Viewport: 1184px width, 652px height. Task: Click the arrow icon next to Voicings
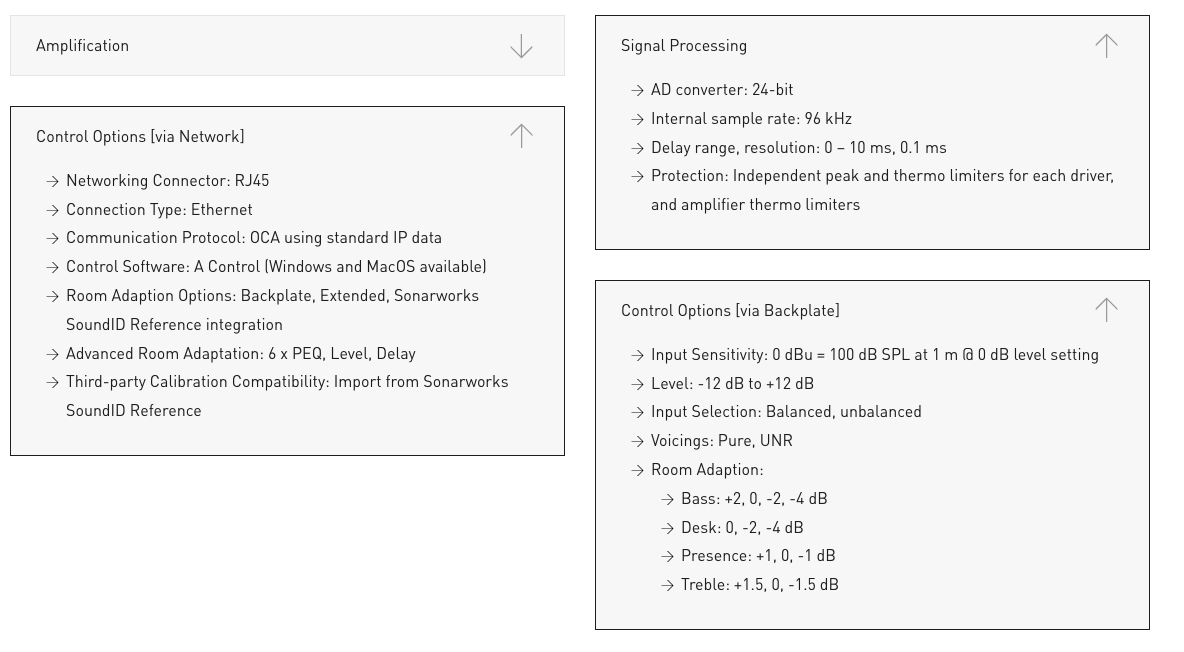coord(638,442)
